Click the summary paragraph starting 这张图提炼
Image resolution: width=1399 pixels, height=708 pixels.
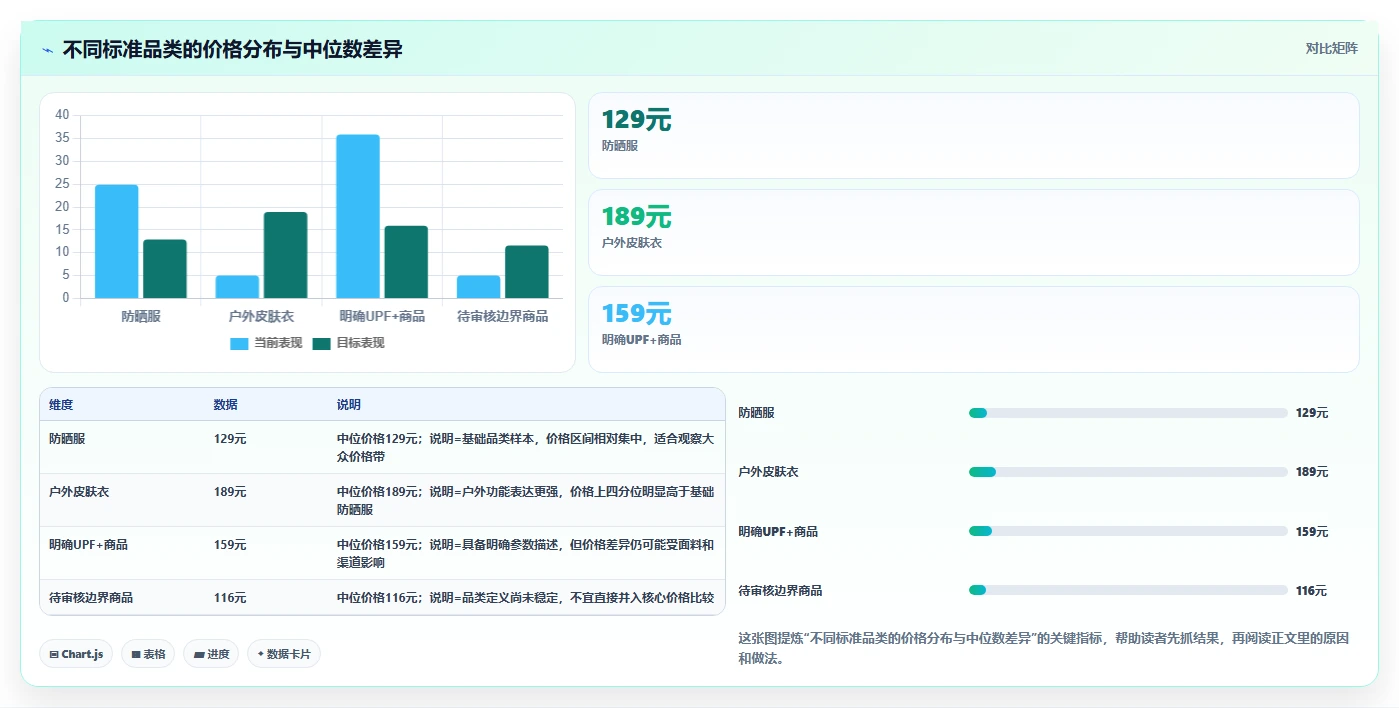(1043, 648)
